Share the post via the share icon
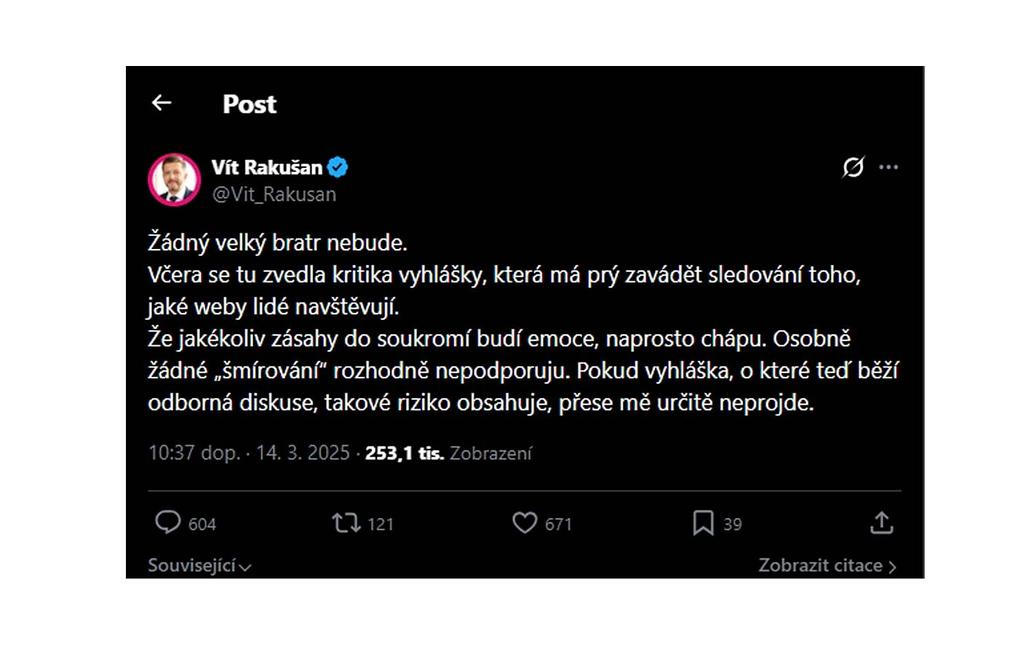Image resolution: width=1032 pixels, height=670 pixels. (884, 523)
